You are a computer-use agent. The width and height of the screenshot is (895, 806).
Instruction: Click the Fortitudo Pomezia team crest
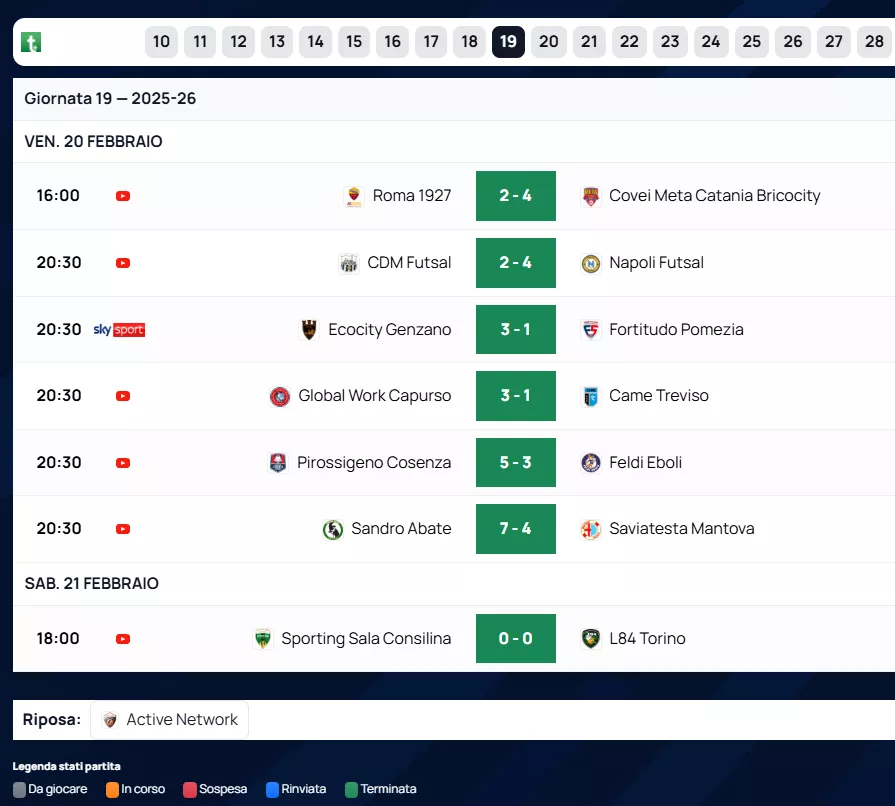pyautogui.click(x=591, y=330)
